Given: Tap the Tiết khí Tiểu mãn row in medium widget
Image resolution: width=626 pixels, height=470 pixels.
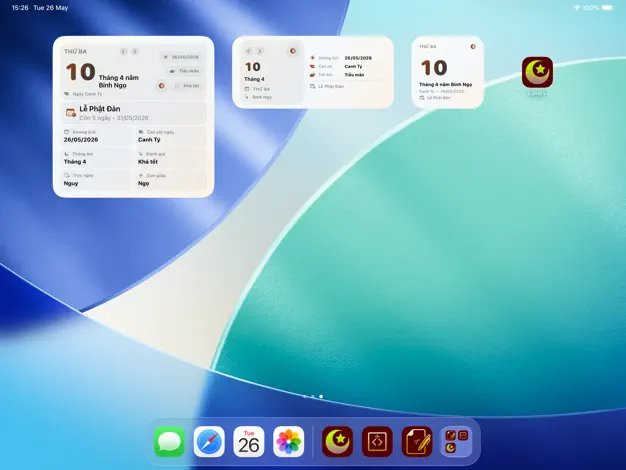Looking at the screenshot, I should coord(337,75).
